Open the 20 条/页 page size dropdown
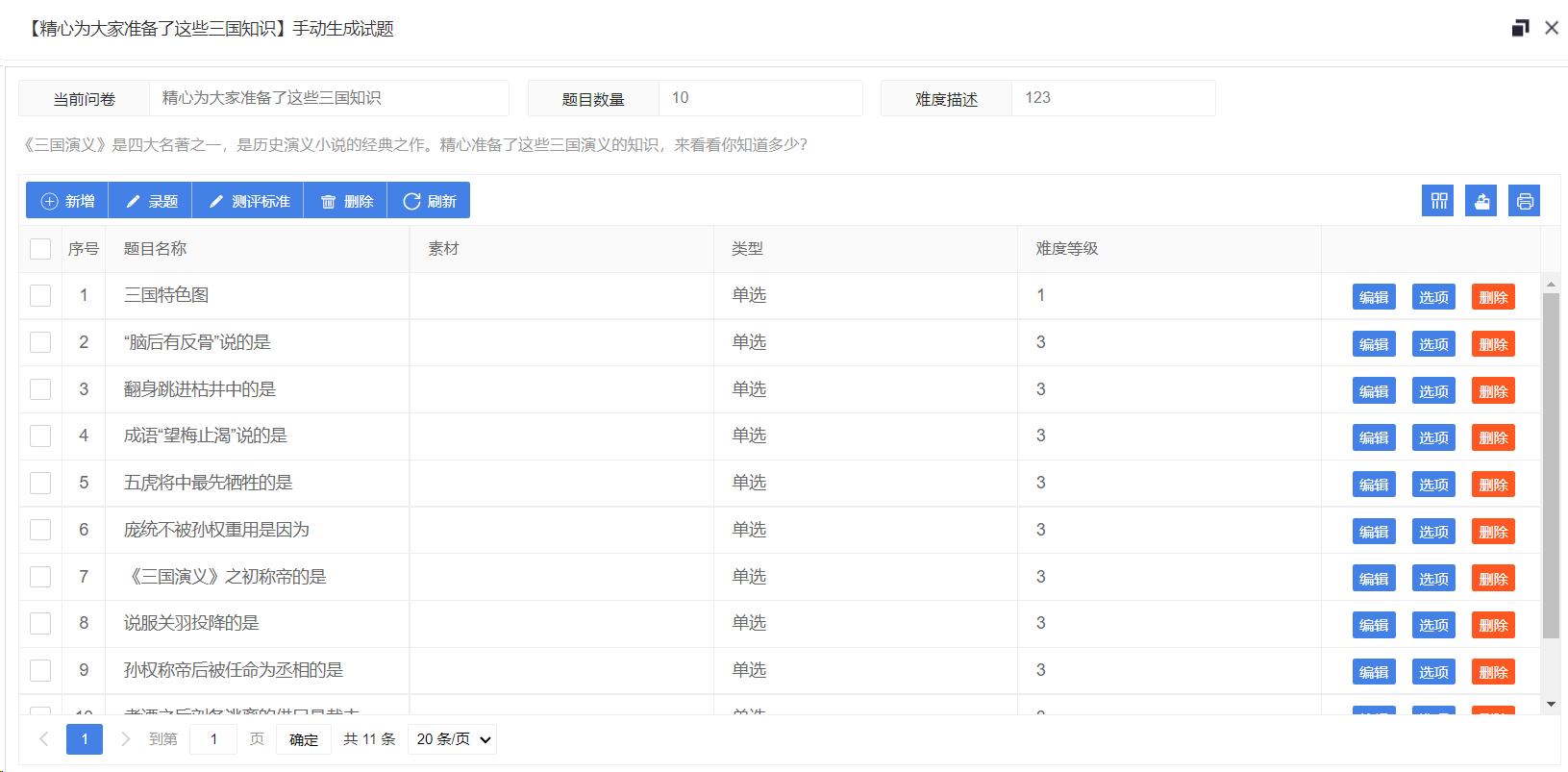 pyautogui.click(x=453, y=739)
